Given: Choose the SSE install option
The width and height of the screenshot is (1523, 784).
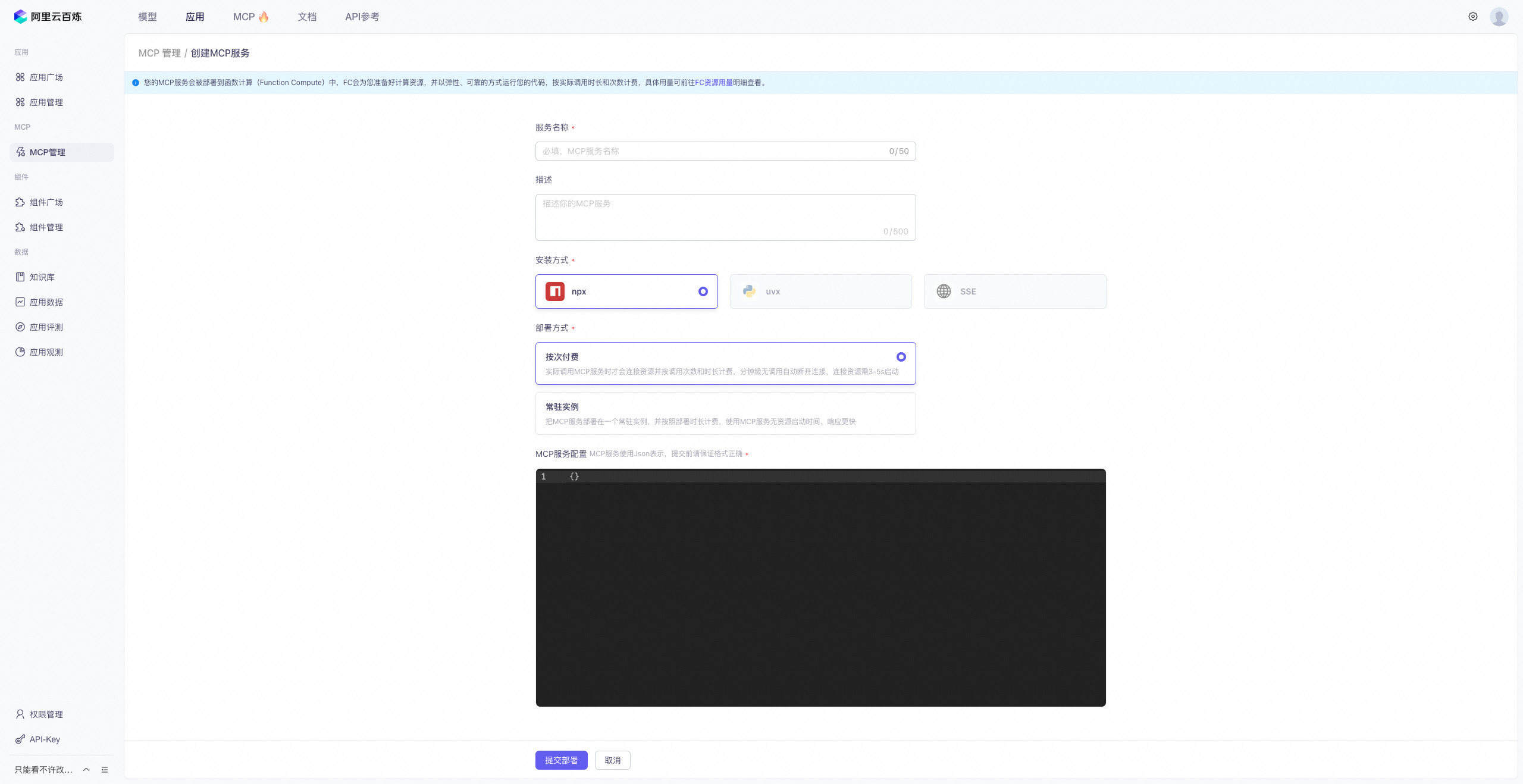Looking at the screenshot, I should pos(1015,291).
